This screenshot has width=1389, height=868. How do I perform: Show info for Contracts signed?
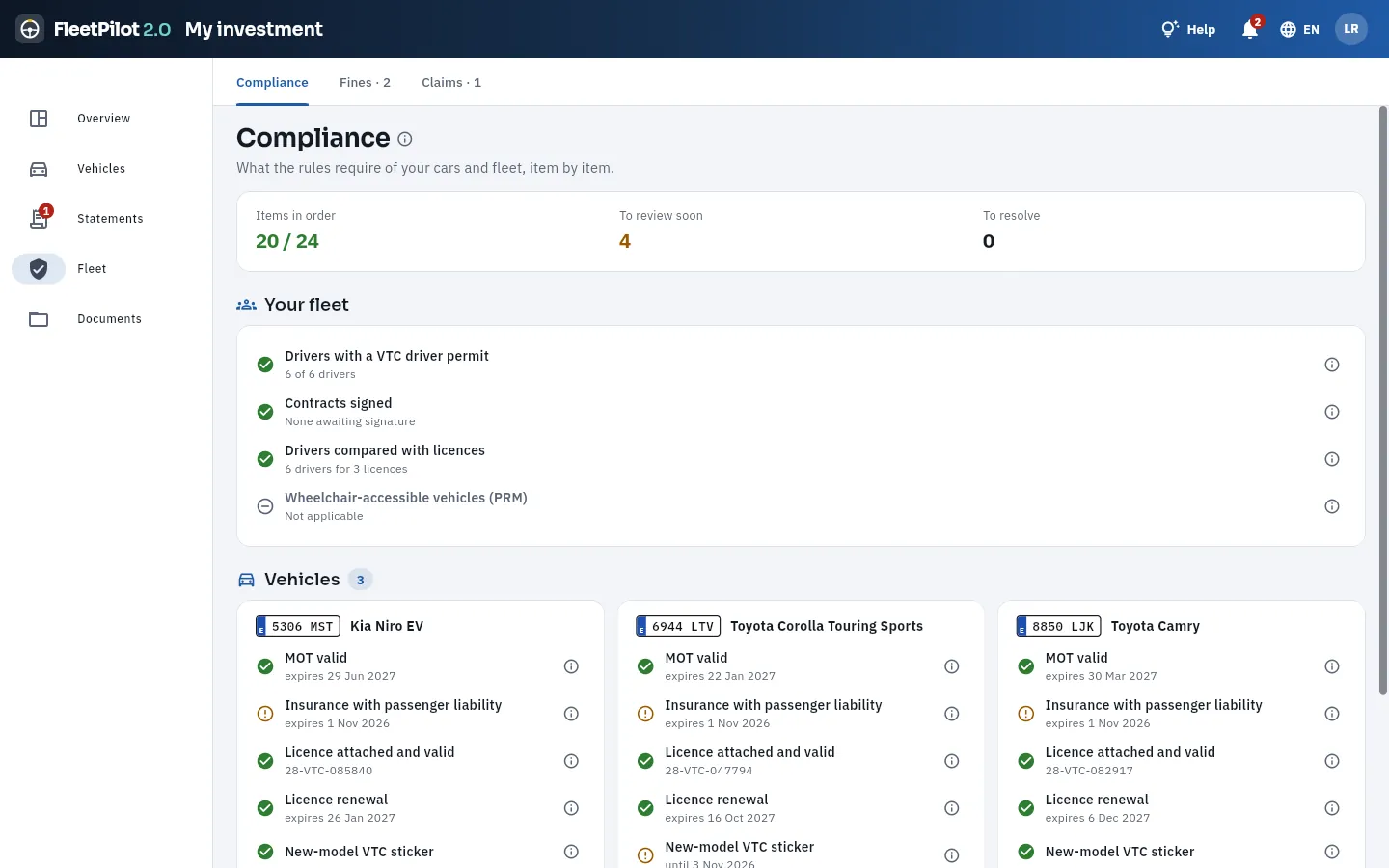click(1332, 412)
